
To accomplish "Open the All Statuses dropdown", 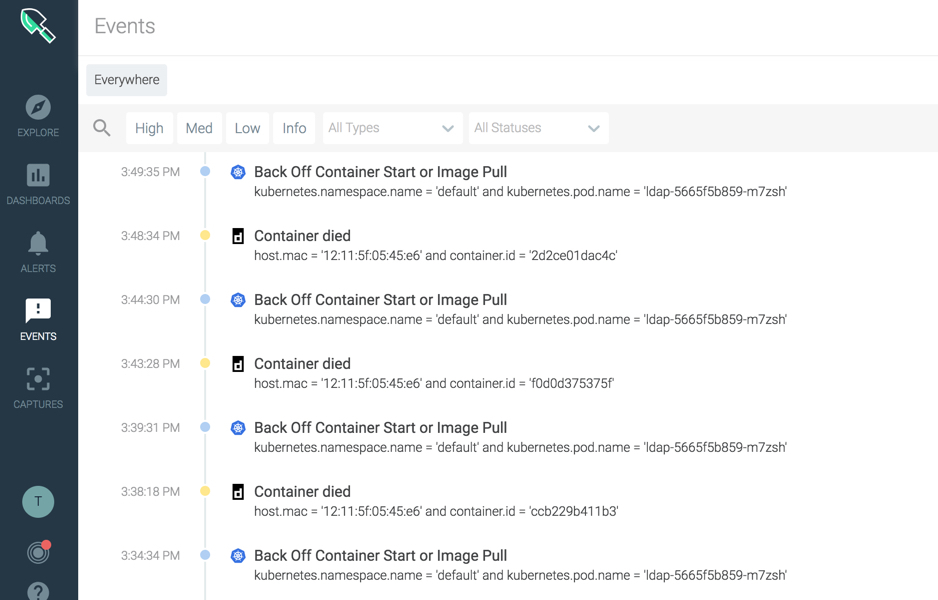I will 538,128.
